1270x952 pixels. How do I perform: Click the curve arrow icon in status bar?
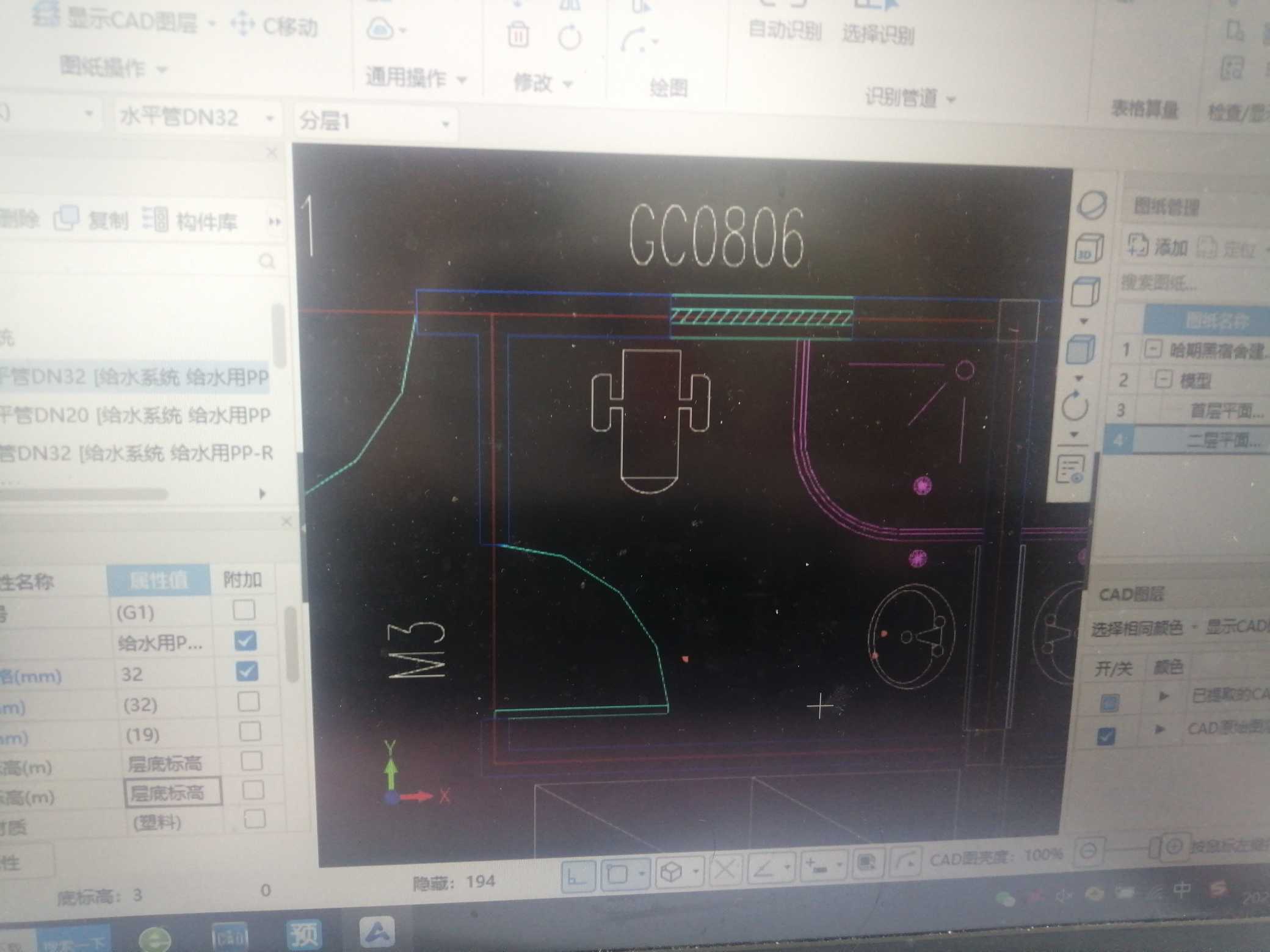click(x=905, y=861)
